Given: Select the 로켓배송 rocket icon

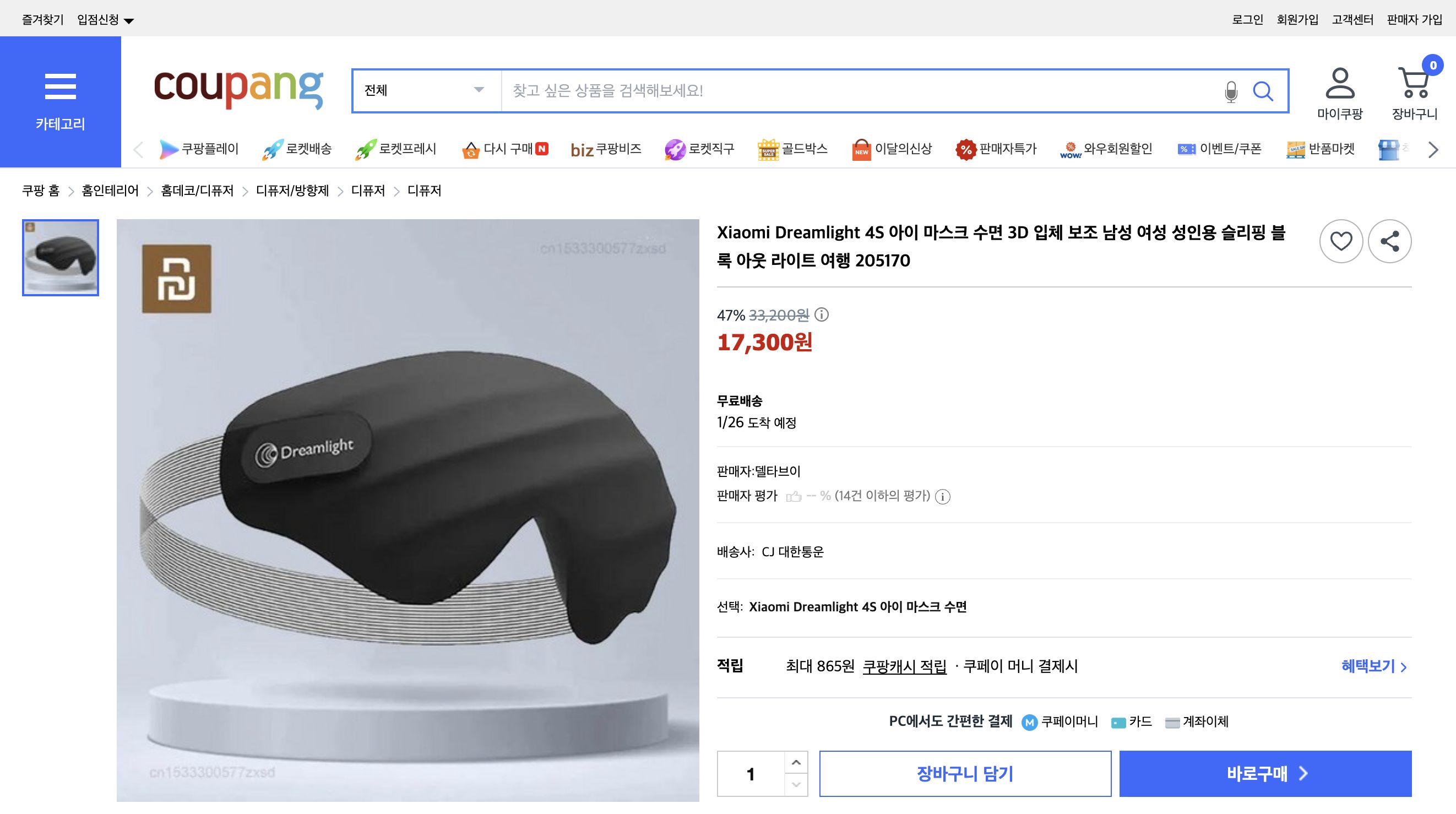Looking at the screenshot, I should click(273, 149).
